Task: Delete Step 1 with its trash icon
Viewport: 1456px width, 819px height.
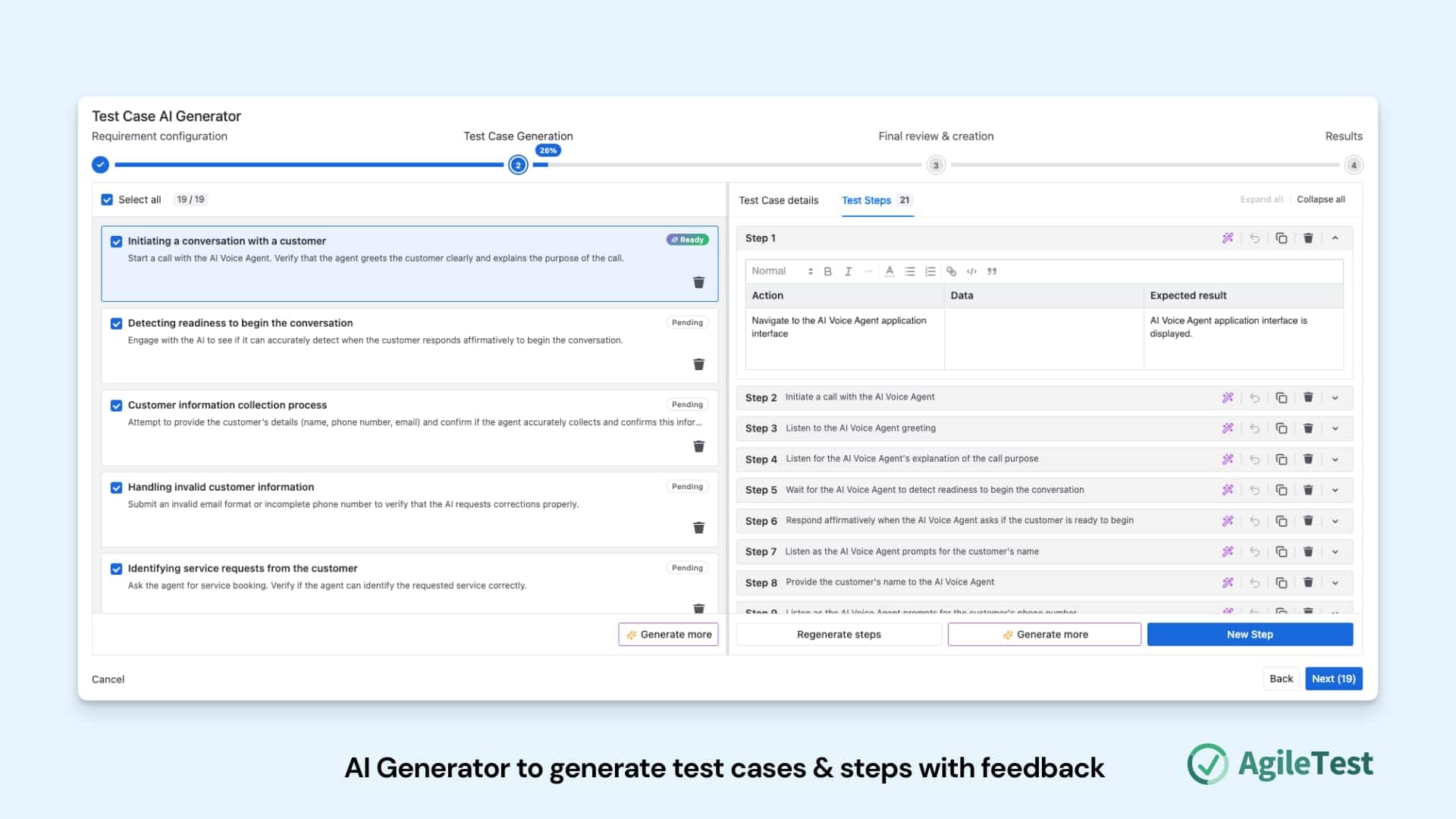Action: (x=1308, y=238)
